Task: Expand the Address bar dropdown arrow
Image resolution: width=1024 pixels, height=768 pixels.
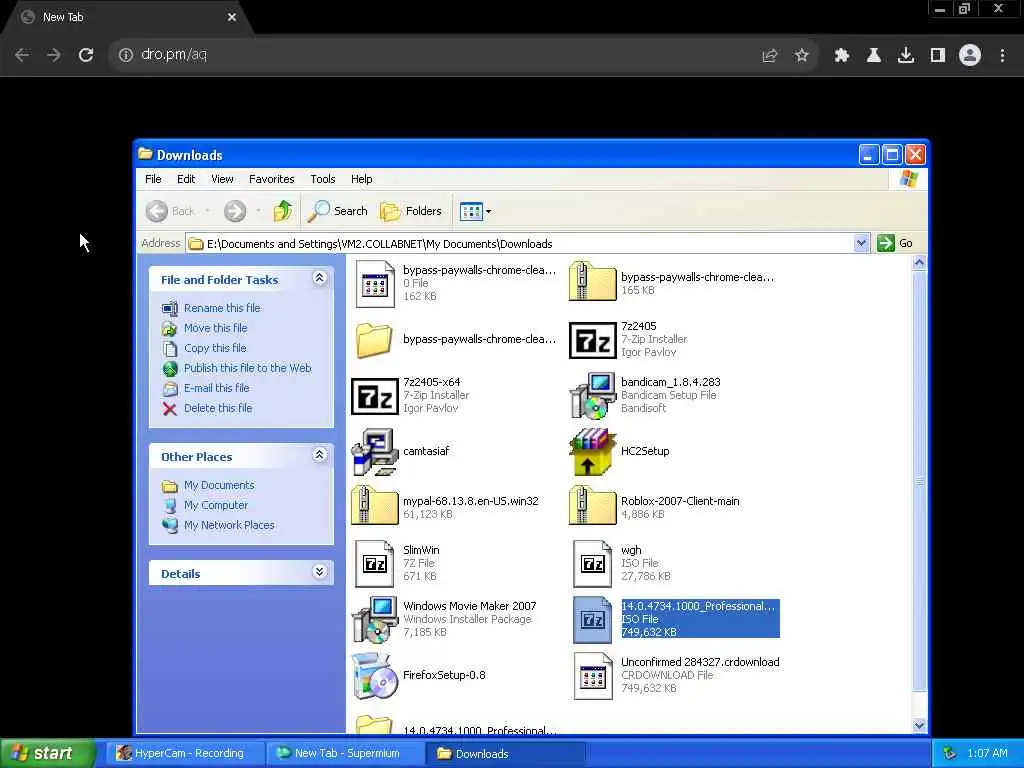Action: click(x=861, y=243)
